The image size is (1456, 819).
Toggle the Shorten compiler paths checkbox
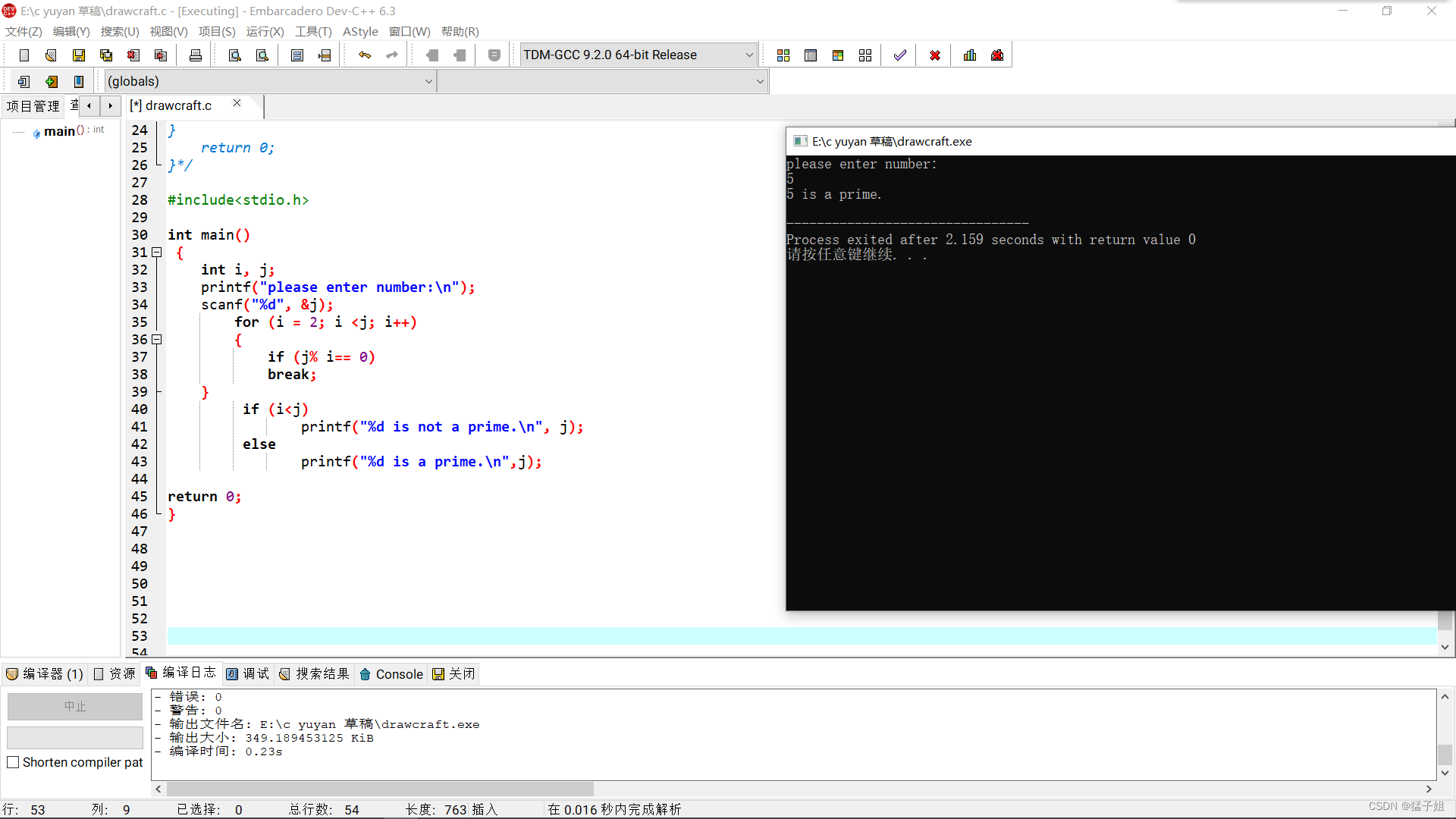(13, 762)
